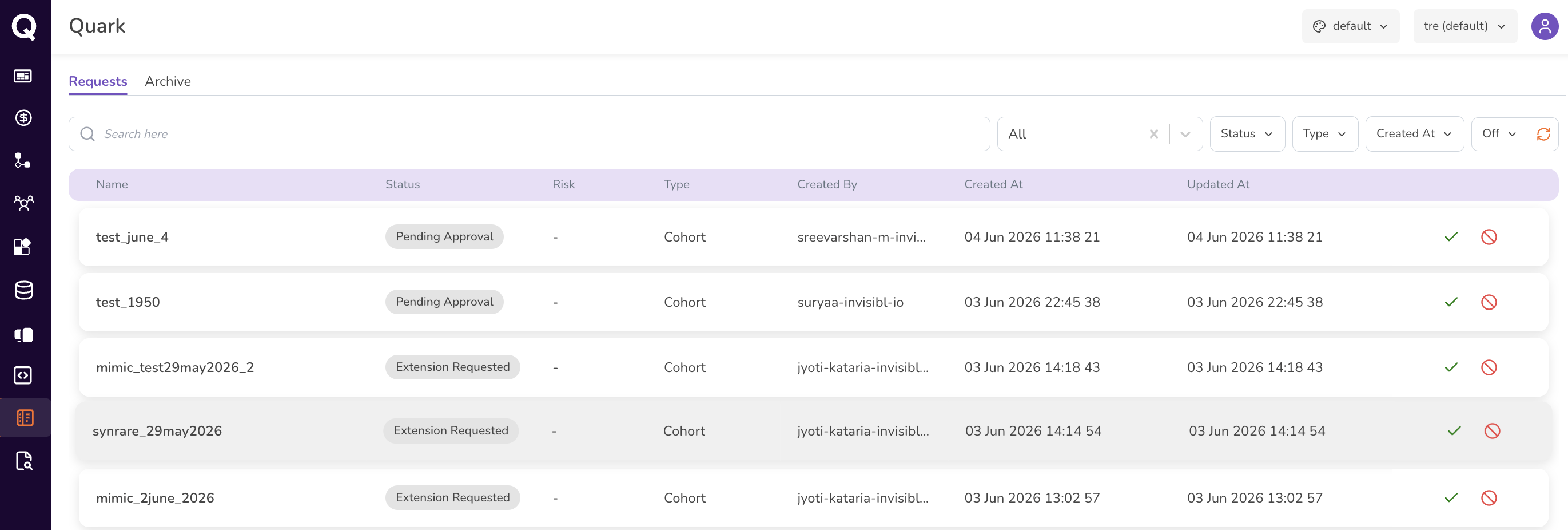The image size is (1568, 530).
Task: Clear the All filter with X
Action: [1153, 134]
